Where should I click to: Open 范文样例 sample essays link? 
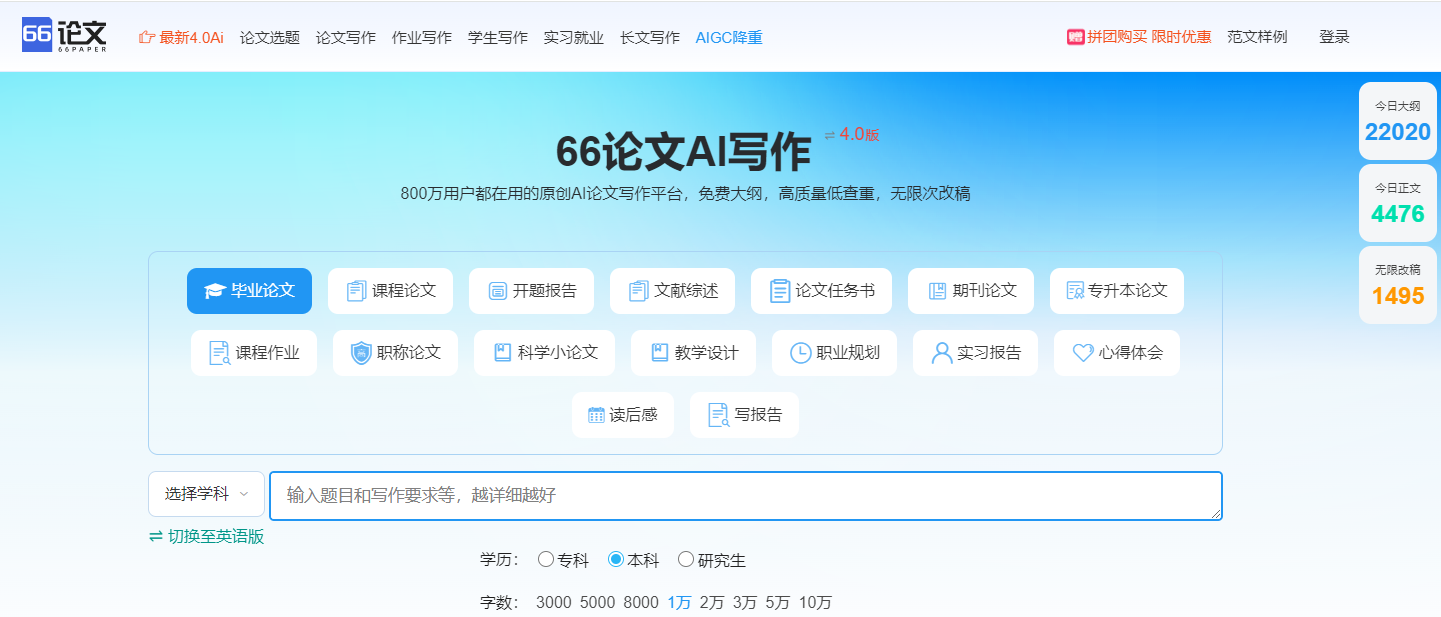[1257, 35]
